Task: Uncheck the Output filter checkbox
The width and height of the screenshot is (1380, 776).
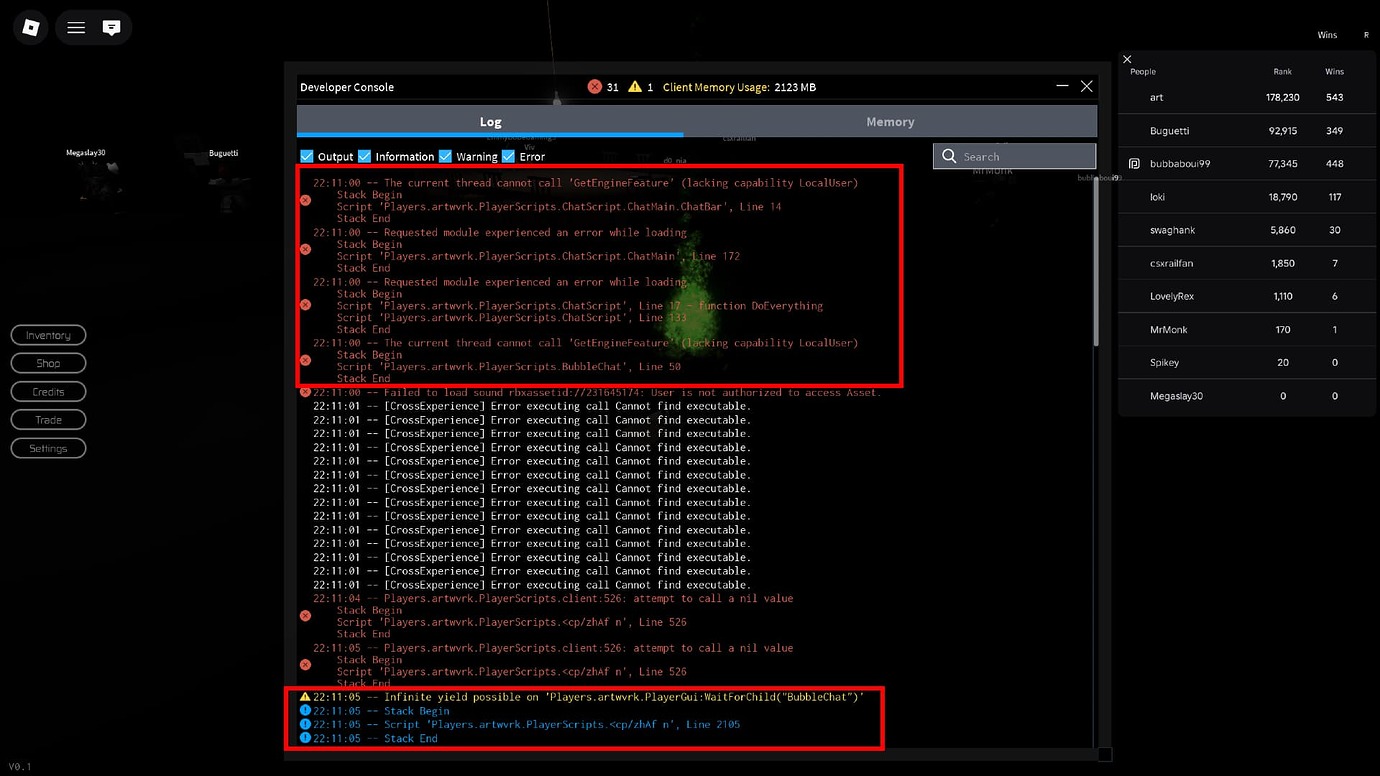Action: click(x=307, y=156)
